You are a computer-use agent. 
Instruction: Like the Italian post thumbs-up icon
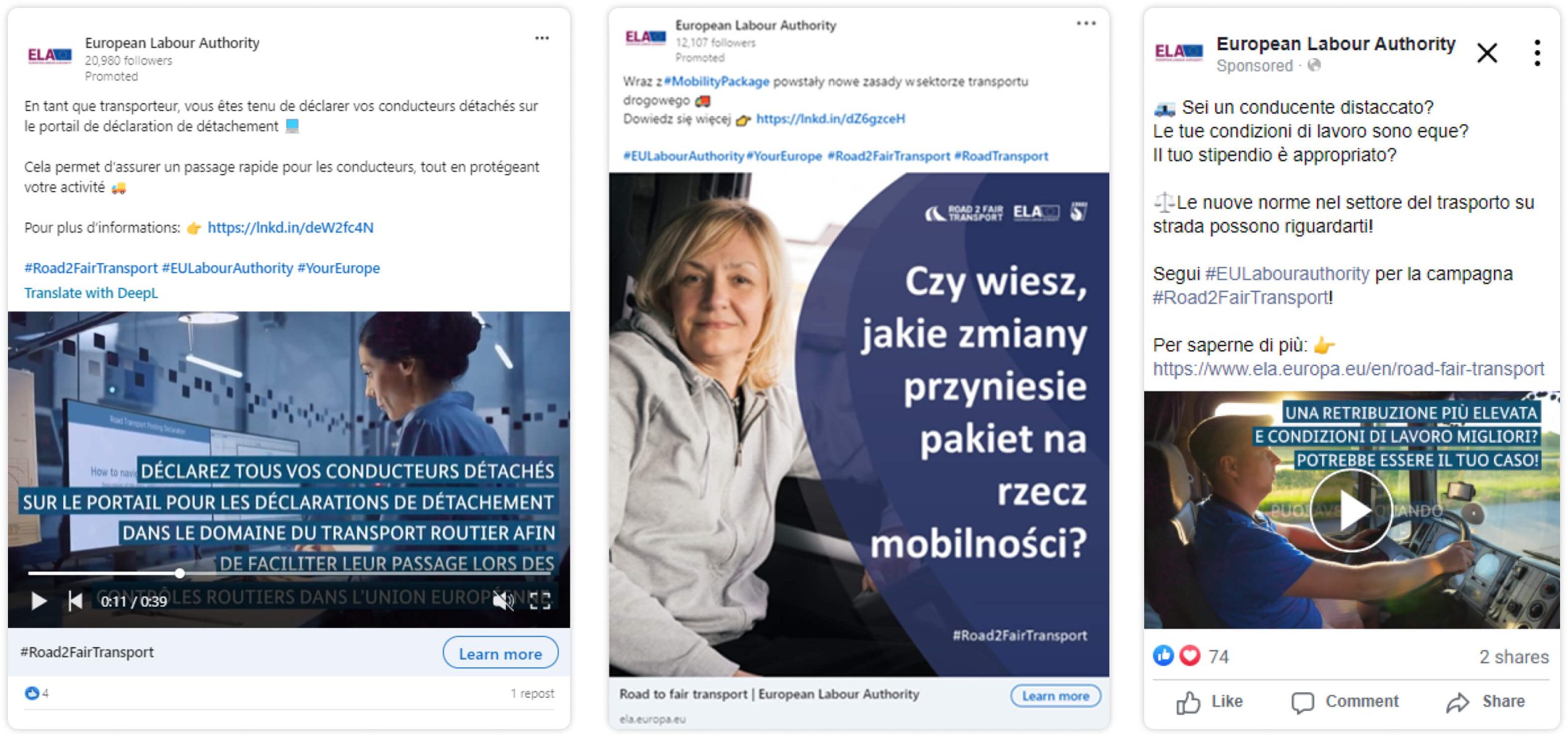1188,702
